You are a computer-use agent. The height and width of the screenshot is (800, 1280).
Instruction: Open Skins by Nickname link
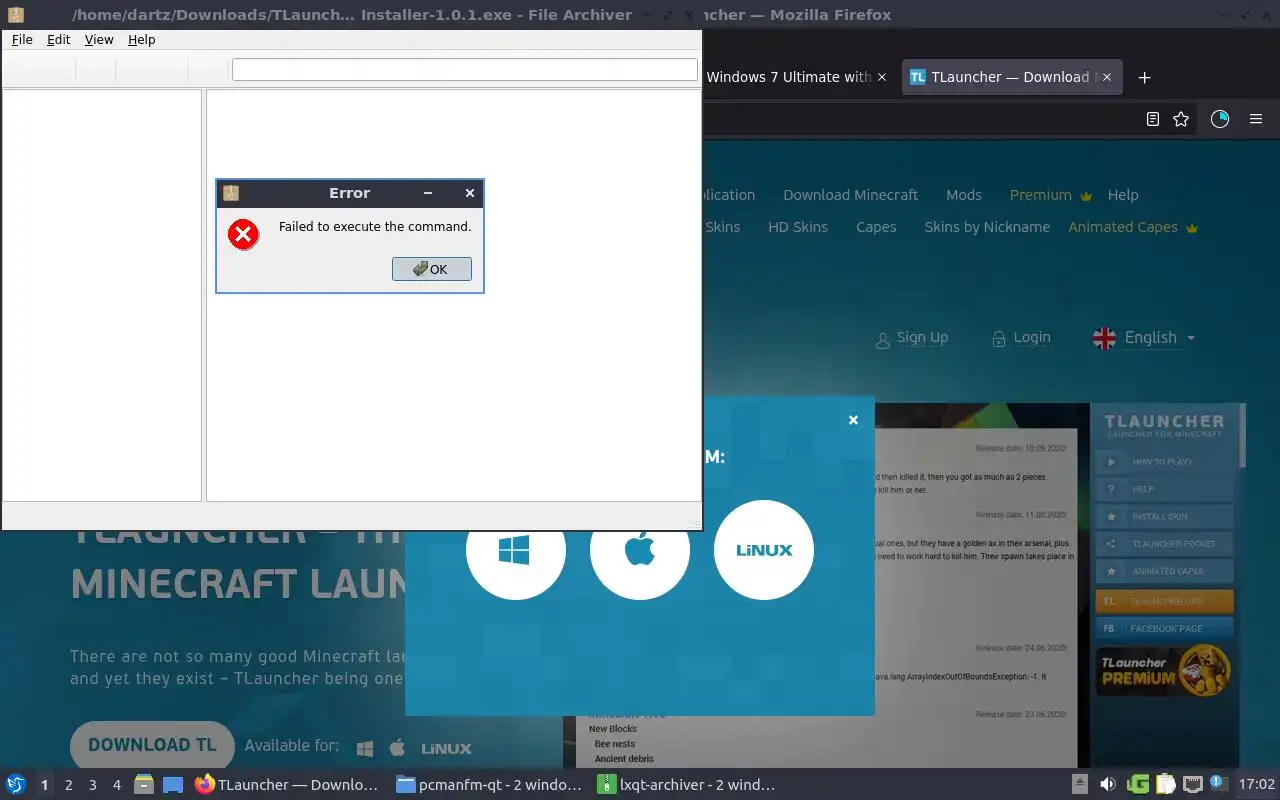point(987,227)
